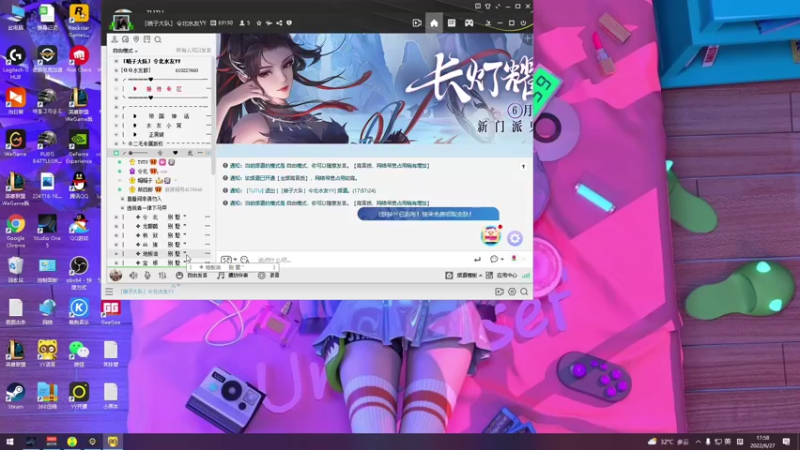Click the power exit icon in YY
The width and height of the screenshot is (800, 450).
tap(523, 23)
